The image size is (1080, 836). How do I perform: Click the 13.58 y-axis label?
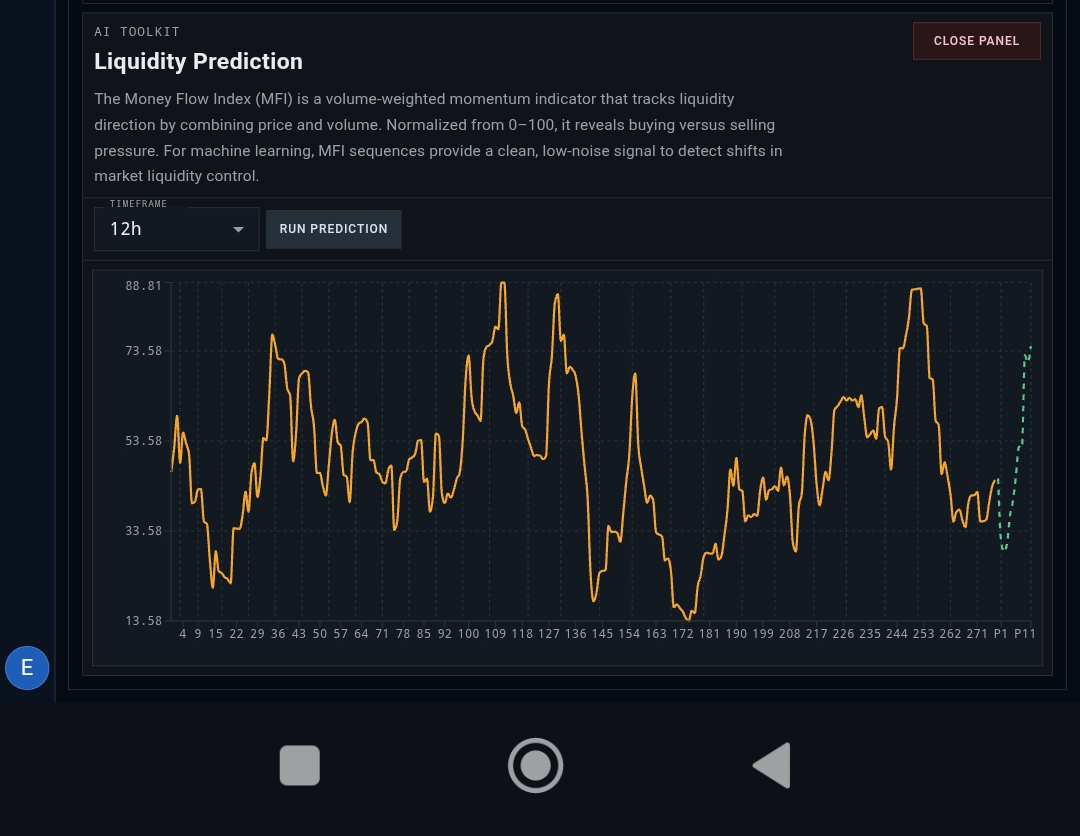pos(143,621)
